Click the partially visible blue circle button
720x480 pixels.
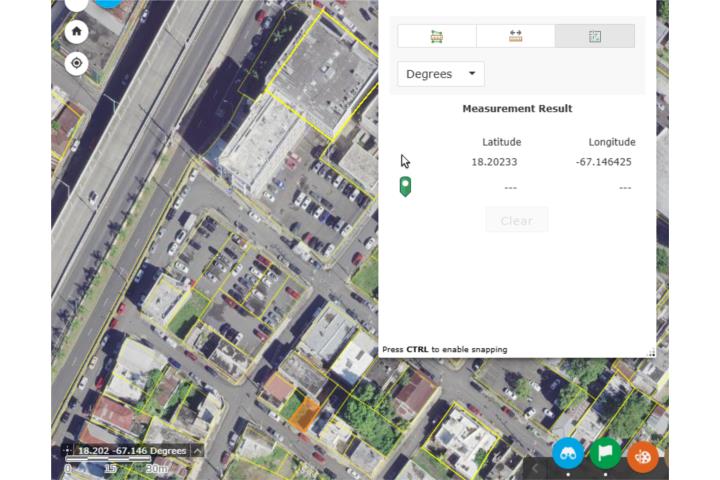pyautogui.click(x=108, y=3)
